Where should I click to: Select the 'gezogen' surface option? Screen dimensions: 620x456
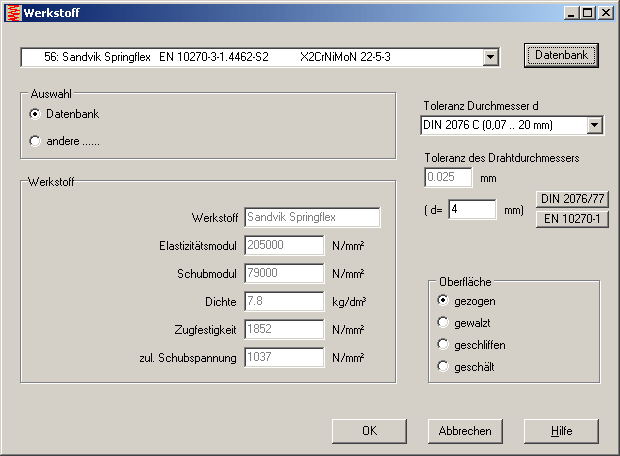[x=444, y=301]
